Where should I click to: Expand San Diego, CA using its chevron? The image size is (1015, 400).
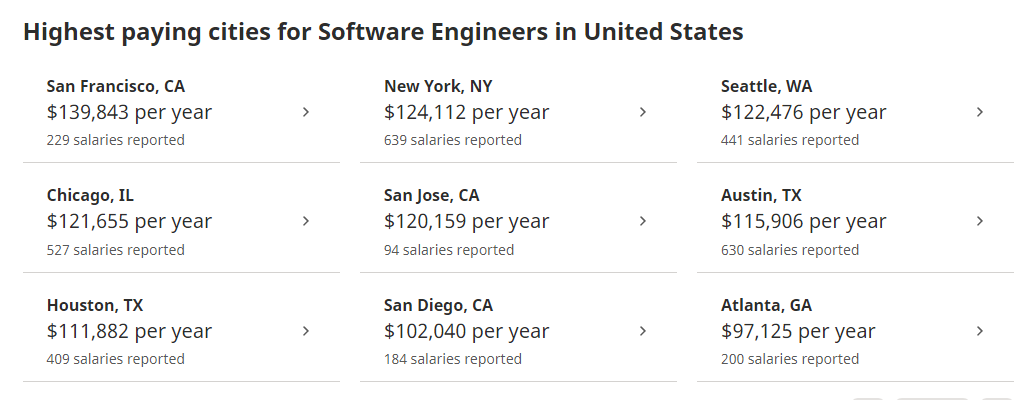(x=643, y=331)
